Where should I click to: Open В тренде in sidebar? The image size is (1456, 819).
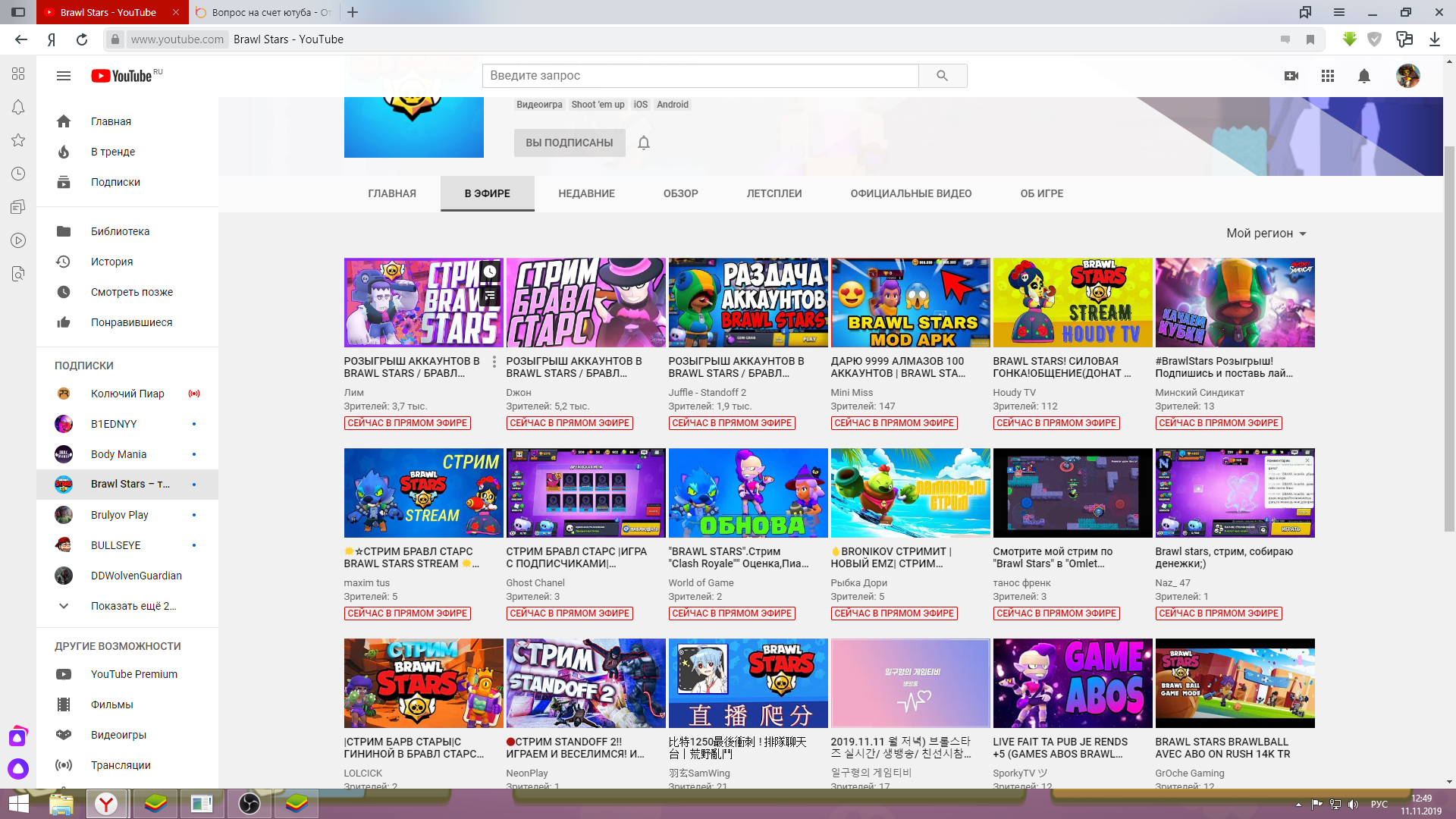coord(113,152)
